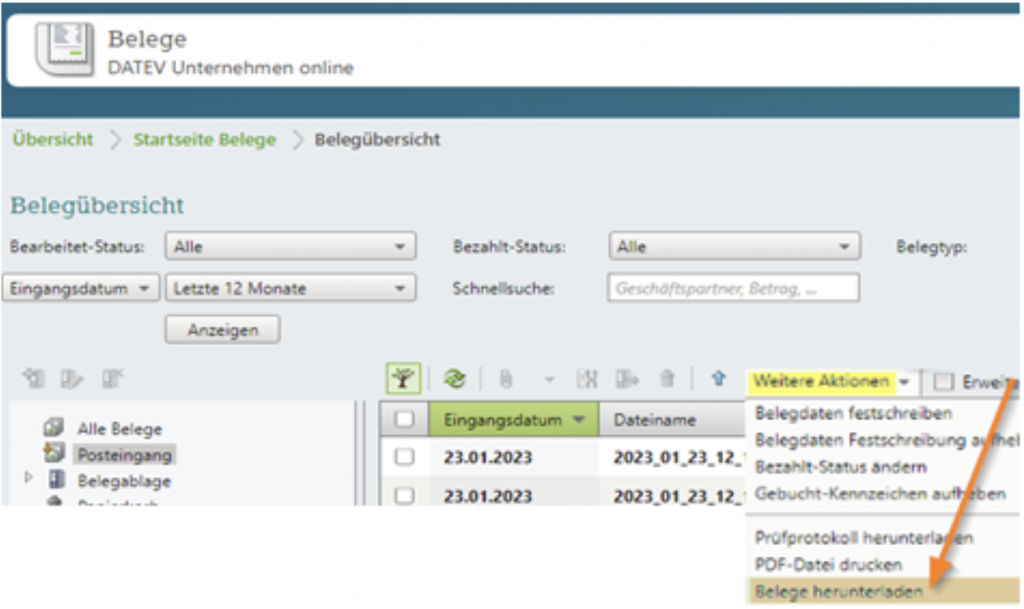
Task: Open the Bearbeitet-Status dropdown
Action: click(290, 246)
